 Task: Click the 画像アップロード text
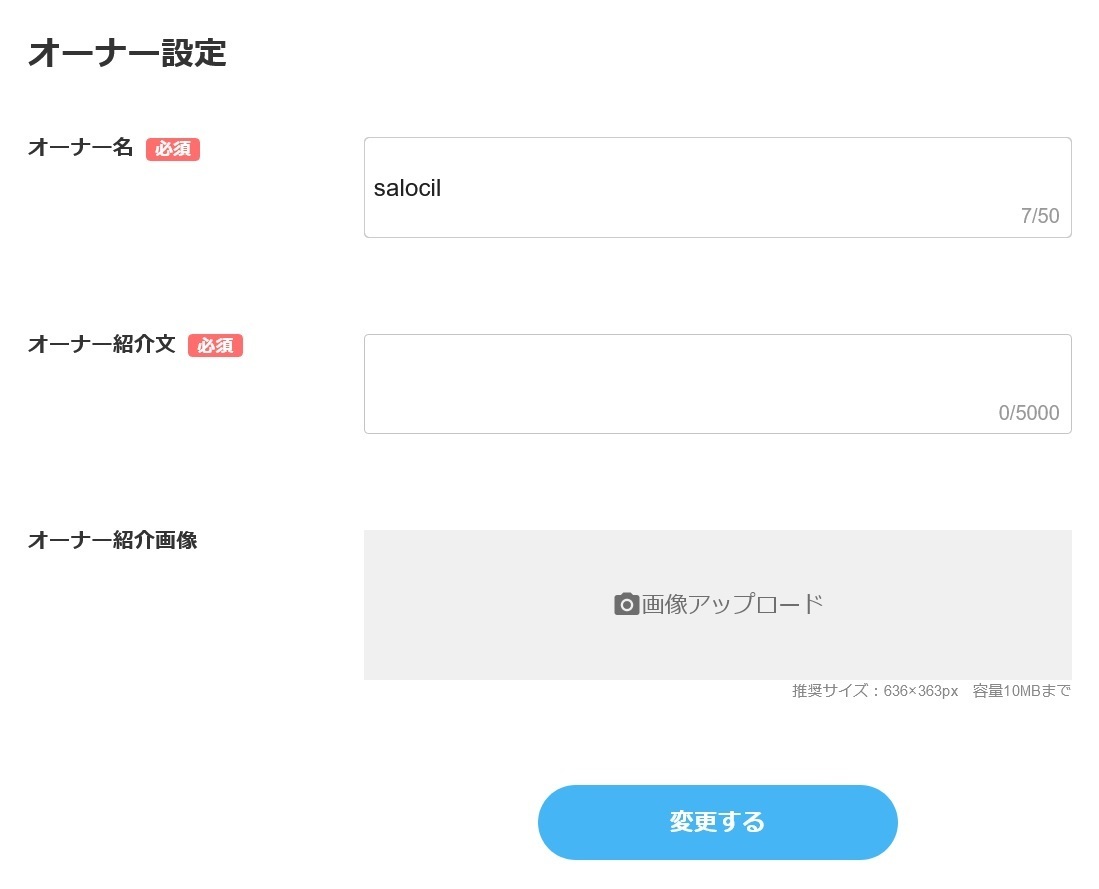(732, 604)
